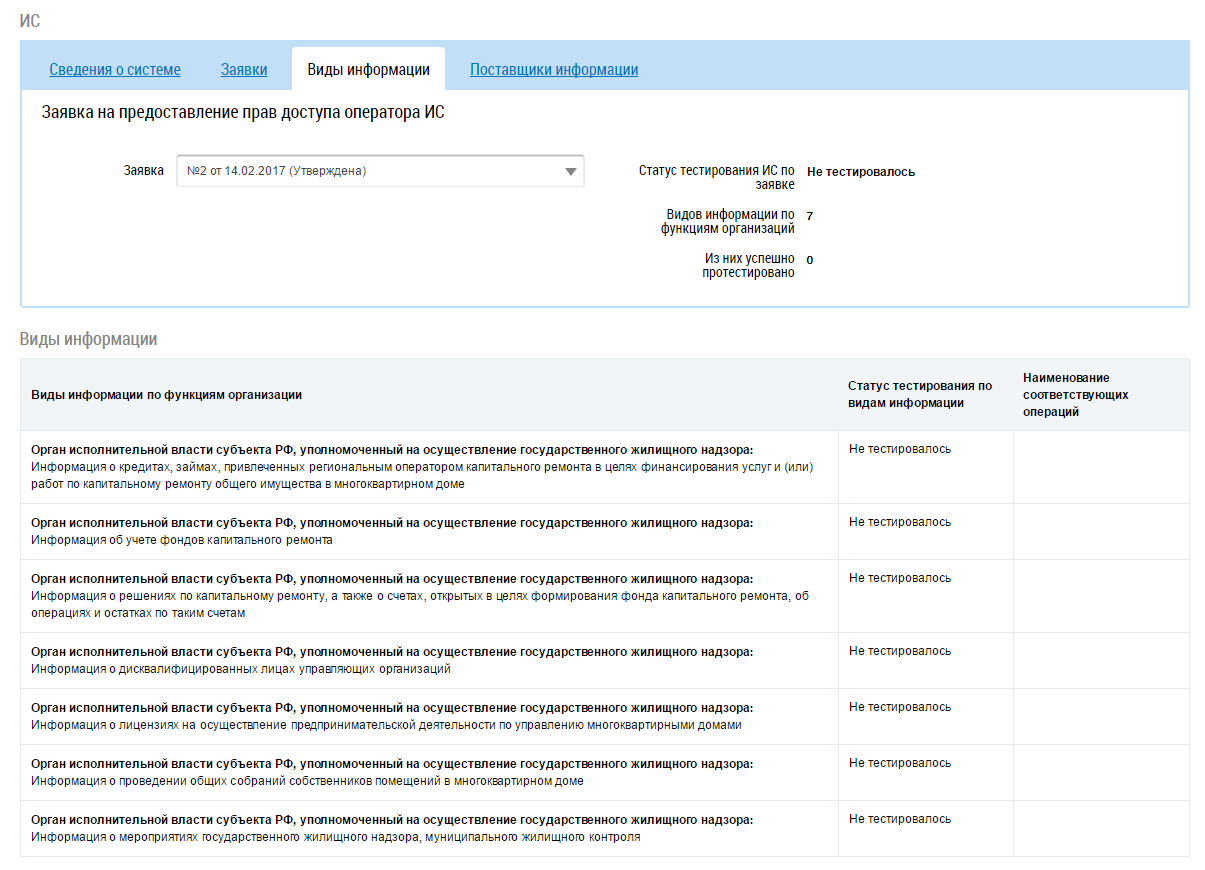1205x870 pixels.
Task: Click operations cell of дисквалифицированных лицах row
Action: point(1100,660)
